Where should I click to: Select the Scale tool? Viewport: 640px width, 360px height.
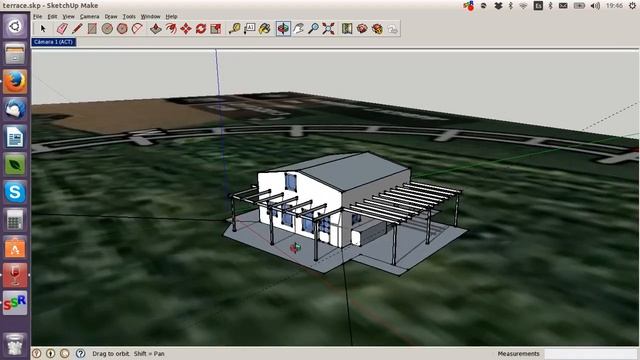tap(216, 29)
